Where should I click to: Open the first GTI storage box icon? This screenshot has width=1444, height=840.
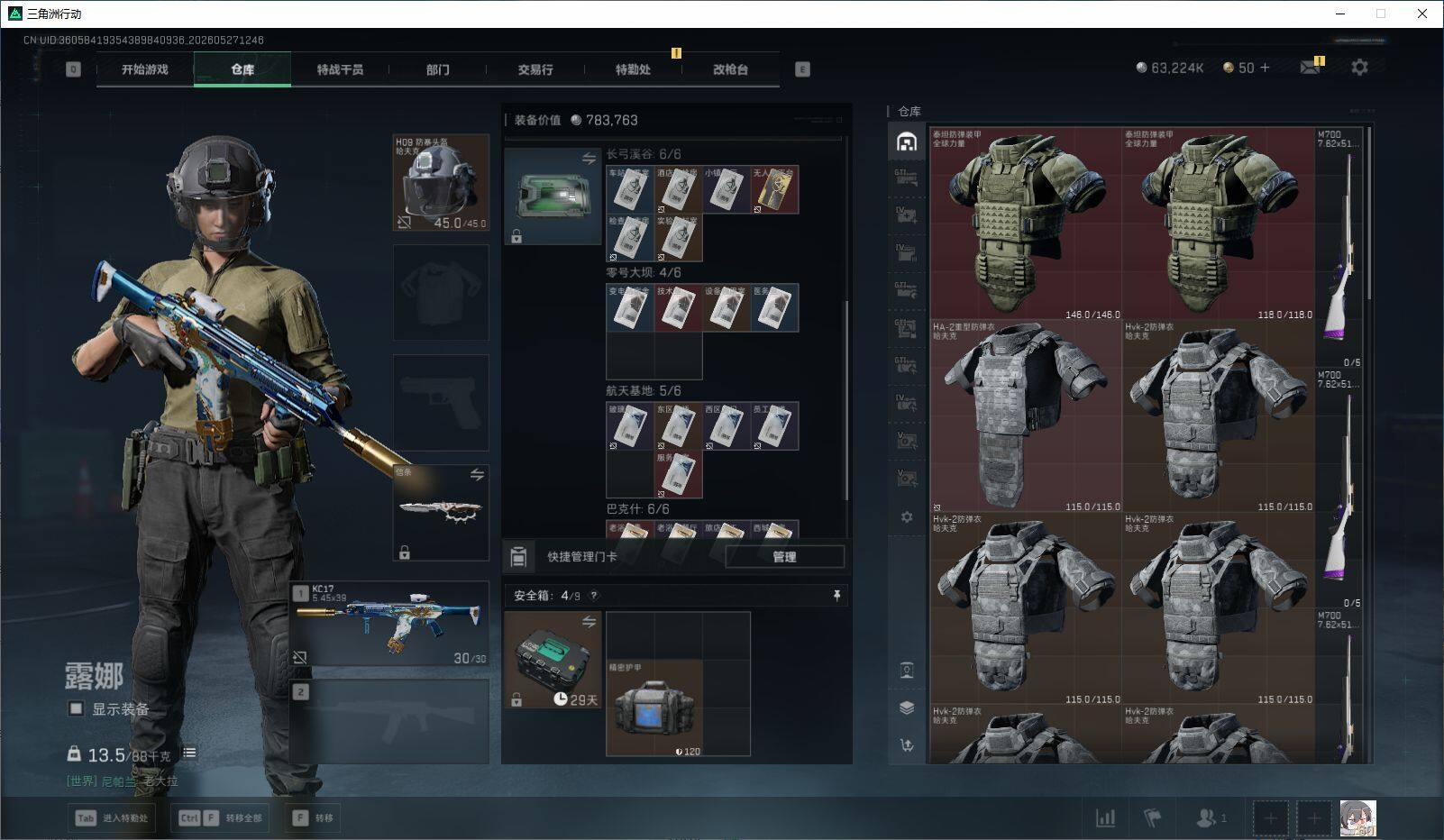pos(907,177)
